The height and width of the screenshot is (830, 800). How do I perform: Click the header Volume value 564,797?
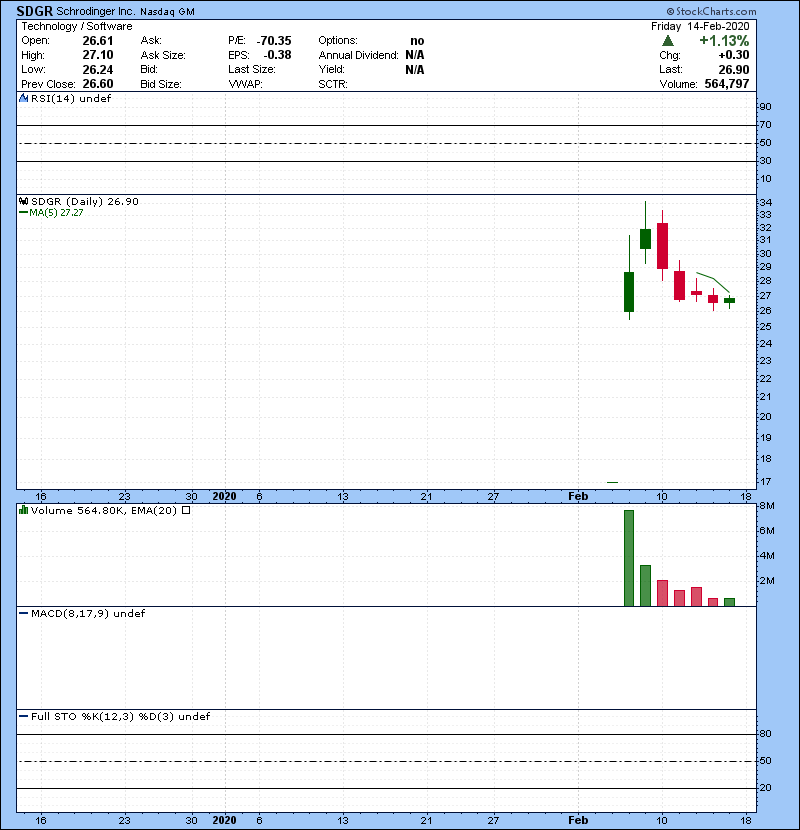pyautogui.click(x=727, y=84)
